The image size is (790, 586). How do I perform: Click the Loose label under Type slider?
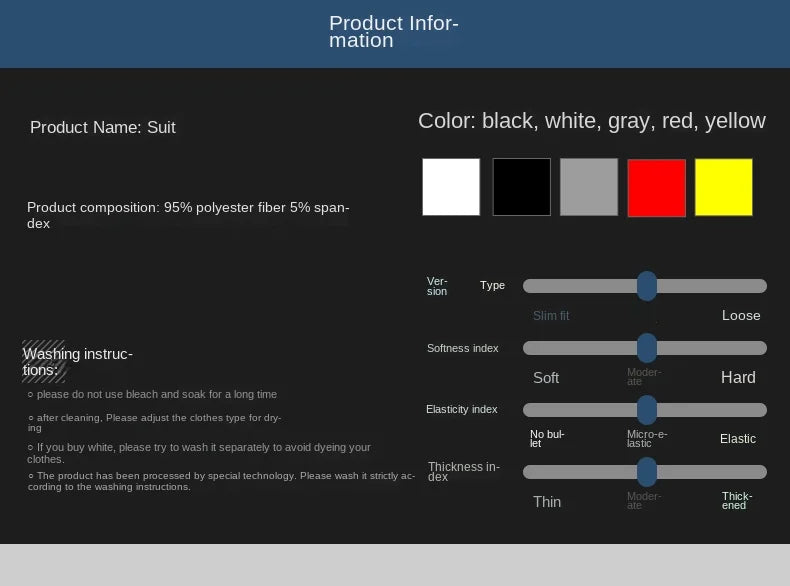pyautogui.click(x=741, y=316)
